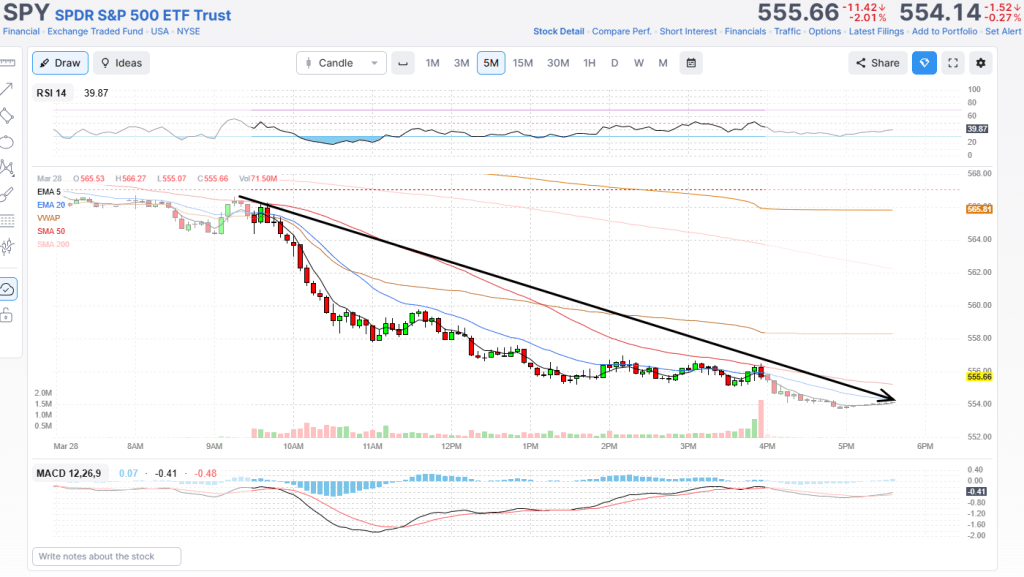Switch to the 15M timeframe
Image resolution: width=1024 pixels, height=577 pixels.
coord(523,63)
